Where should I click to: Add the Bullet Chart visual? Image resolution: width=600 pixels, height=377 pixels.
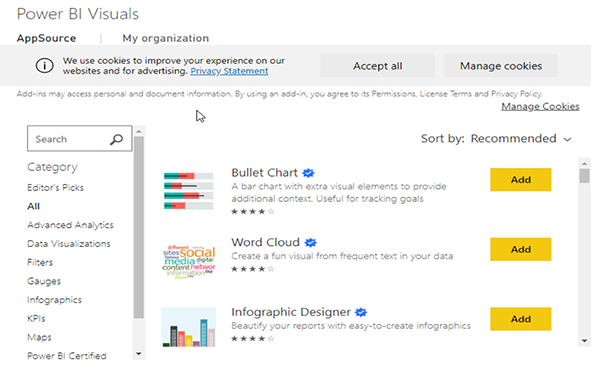pyautogui.click(x=520, y=180)
